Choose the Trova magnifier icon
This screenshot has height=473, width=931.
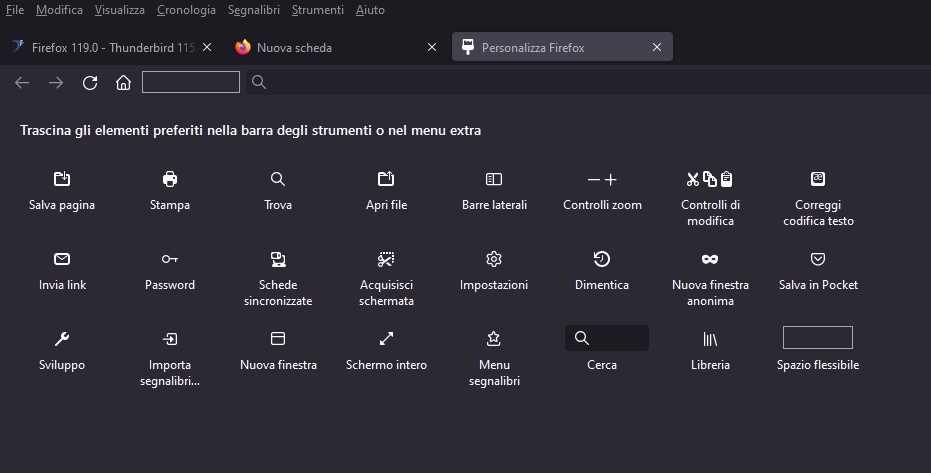278,179
